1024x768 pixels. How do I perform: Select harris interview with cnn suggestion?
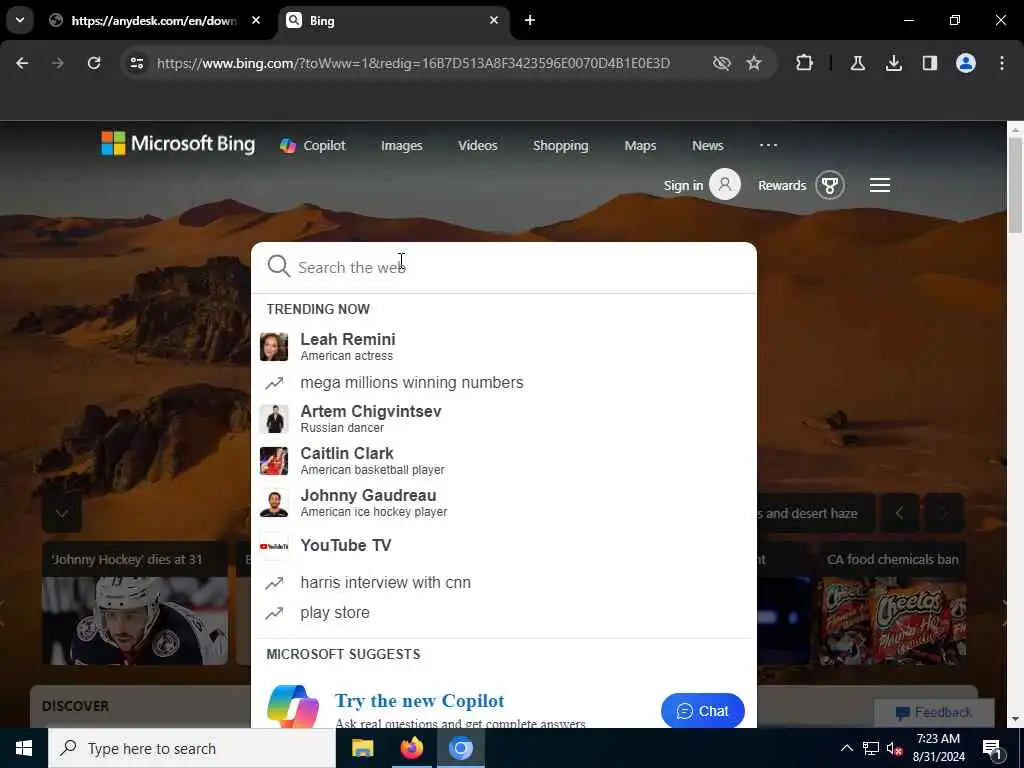click(504, 583)
